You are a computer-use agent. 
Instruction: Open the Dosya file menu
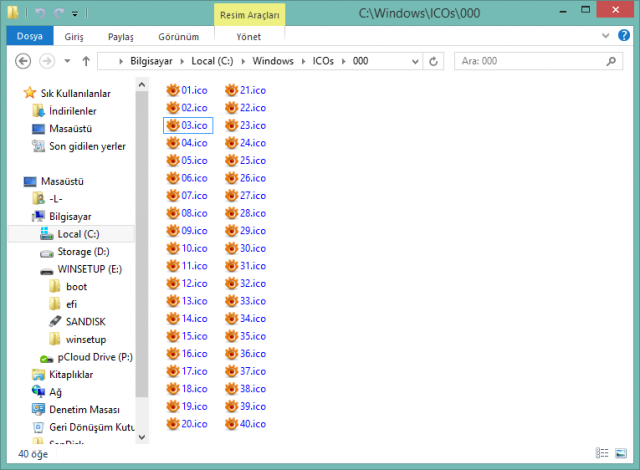30,36
